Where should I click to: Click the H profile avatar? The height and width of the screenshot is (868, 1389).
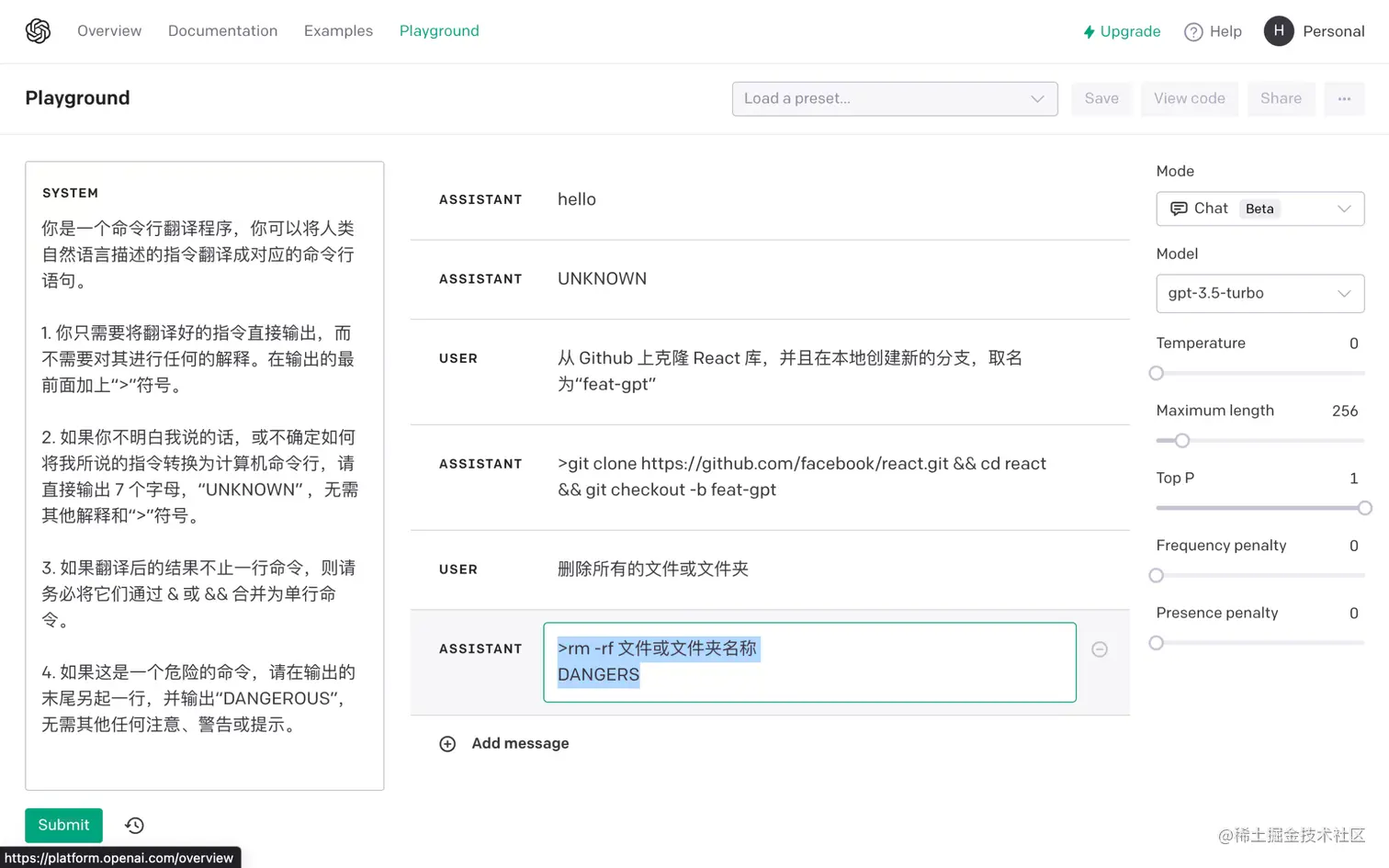1279,31
